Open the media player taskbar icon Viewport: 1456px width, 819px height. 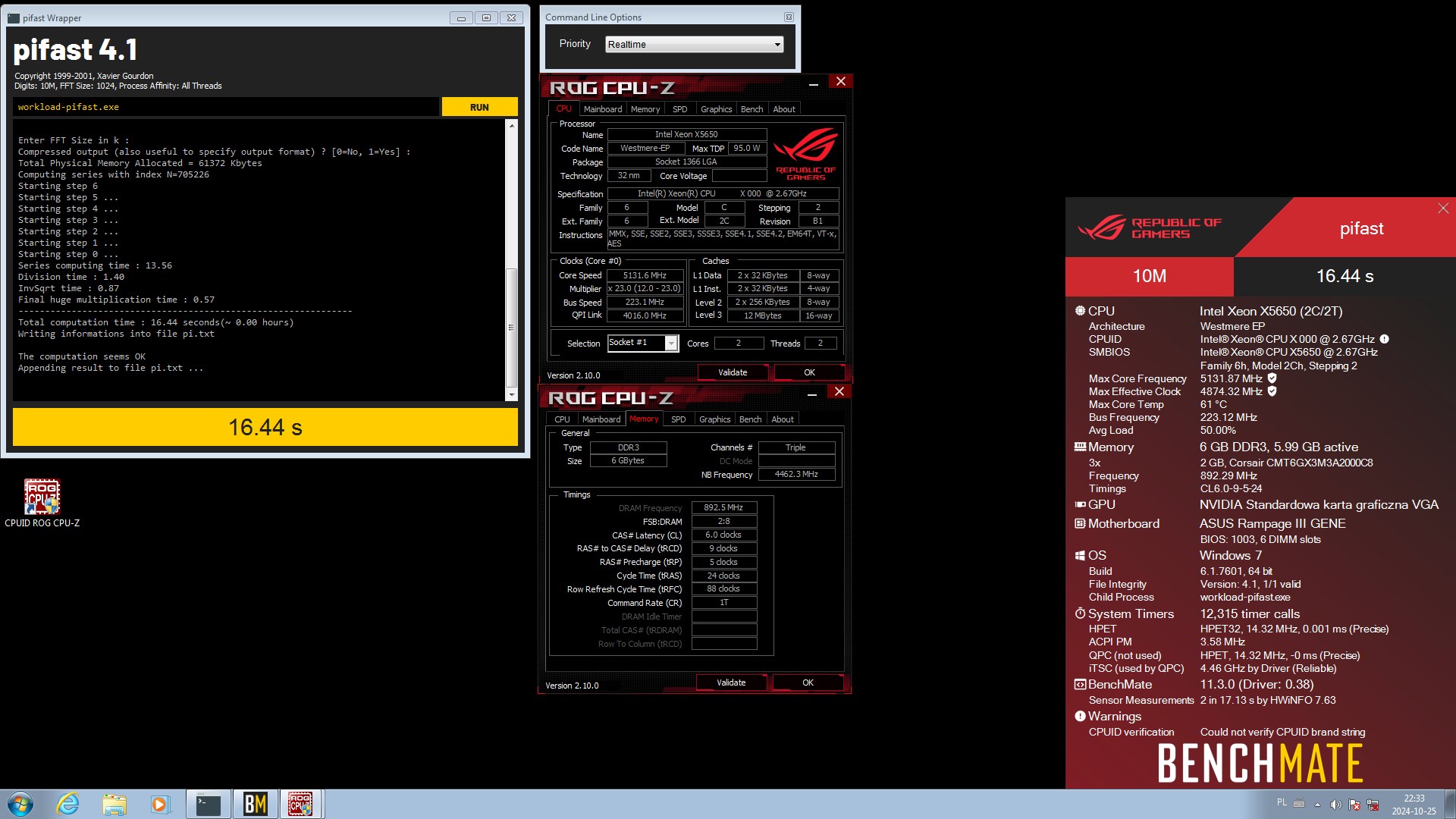tap(159, 804)
